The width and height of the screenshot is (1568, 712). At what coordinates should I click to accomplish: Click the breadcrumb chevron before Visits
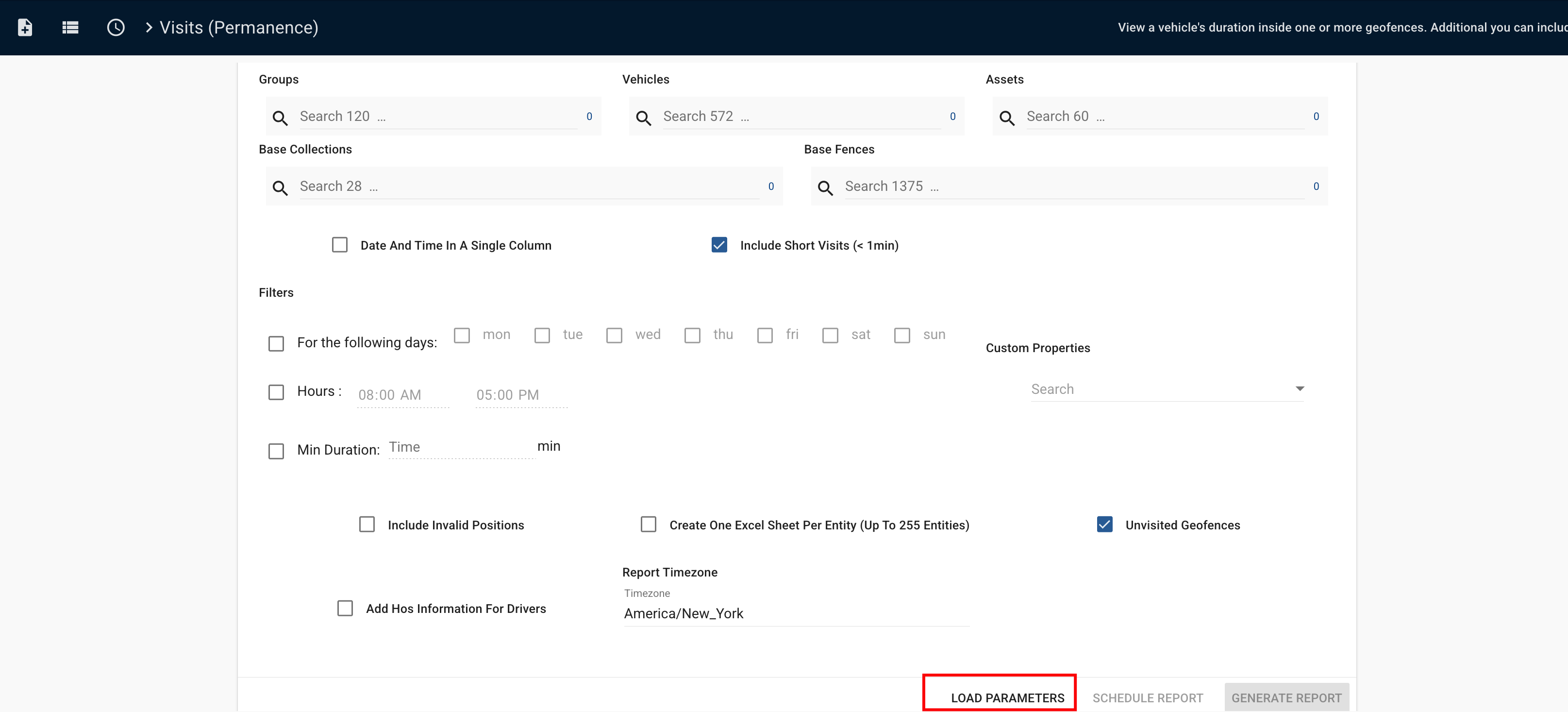click(x=149, y=27)
